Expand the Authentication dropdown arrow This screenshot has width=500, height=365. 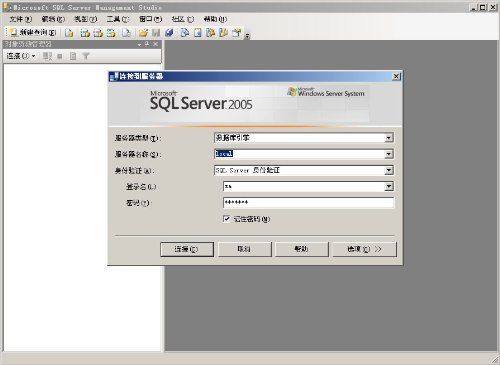click(x=389, y=170)
